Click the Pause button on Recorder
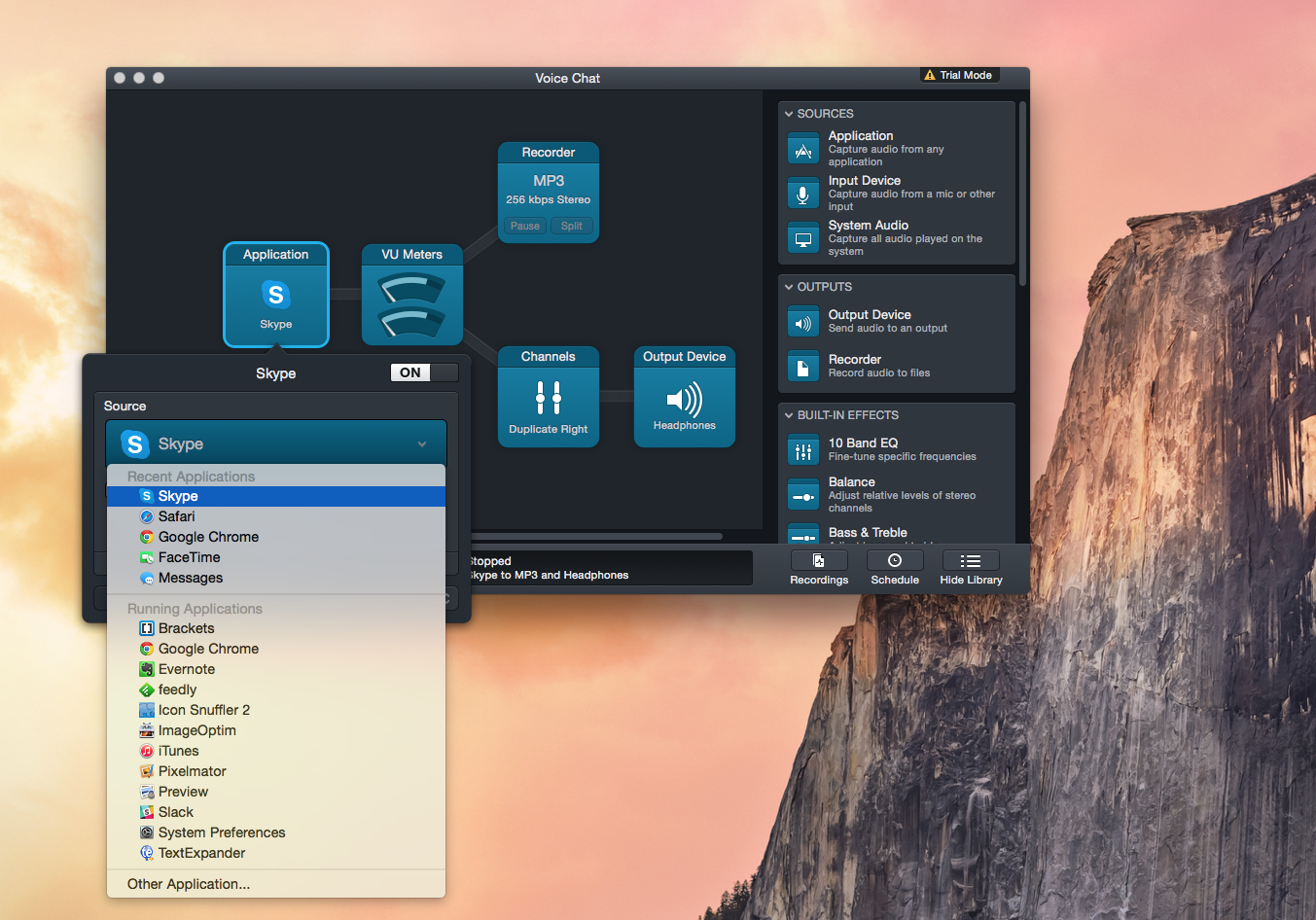Screen dimensions: 1316x920 click(x=525, y=226)
